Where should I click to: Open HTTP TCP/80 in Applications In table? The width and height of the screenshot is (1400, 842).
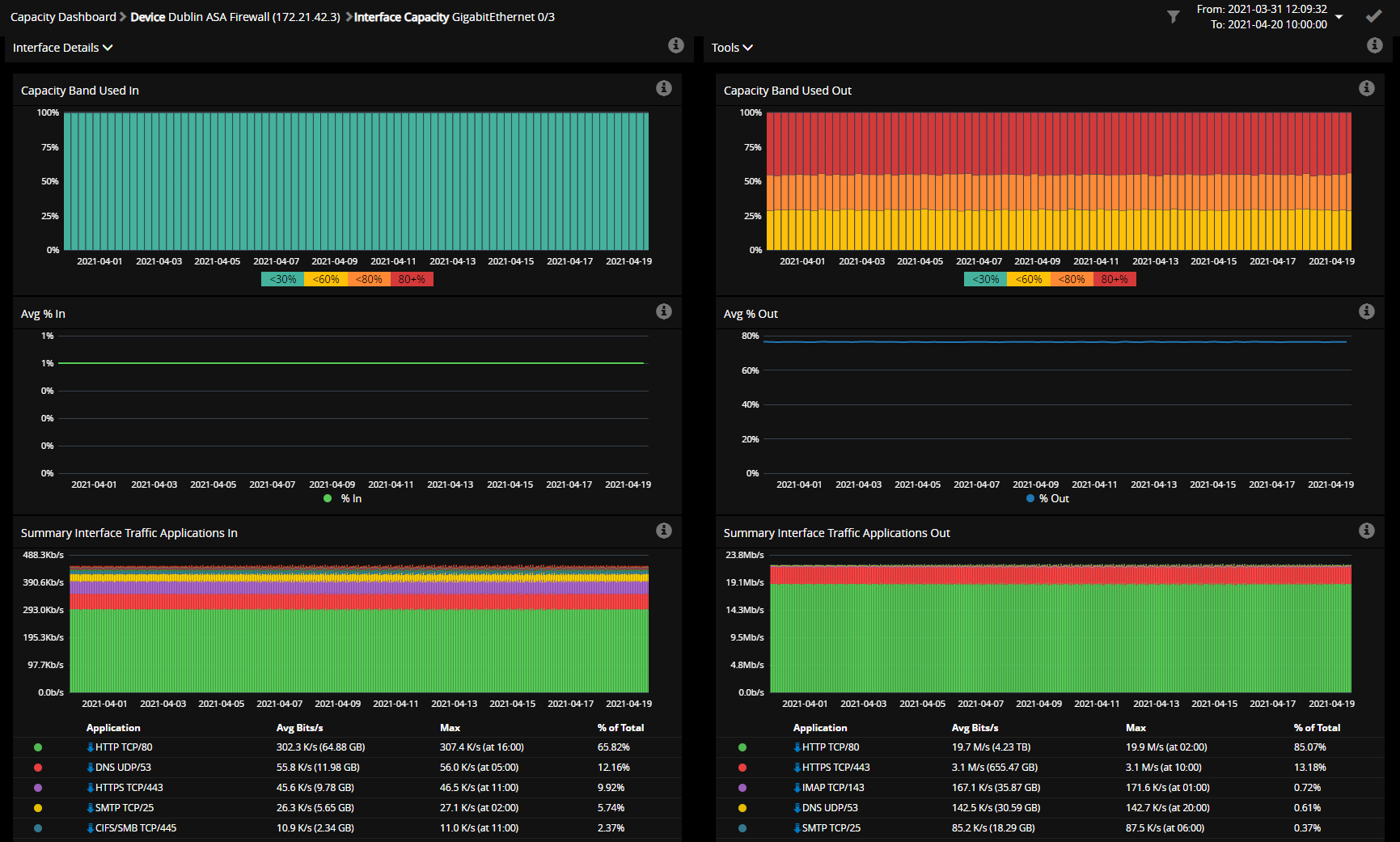(x=123, y=747)
